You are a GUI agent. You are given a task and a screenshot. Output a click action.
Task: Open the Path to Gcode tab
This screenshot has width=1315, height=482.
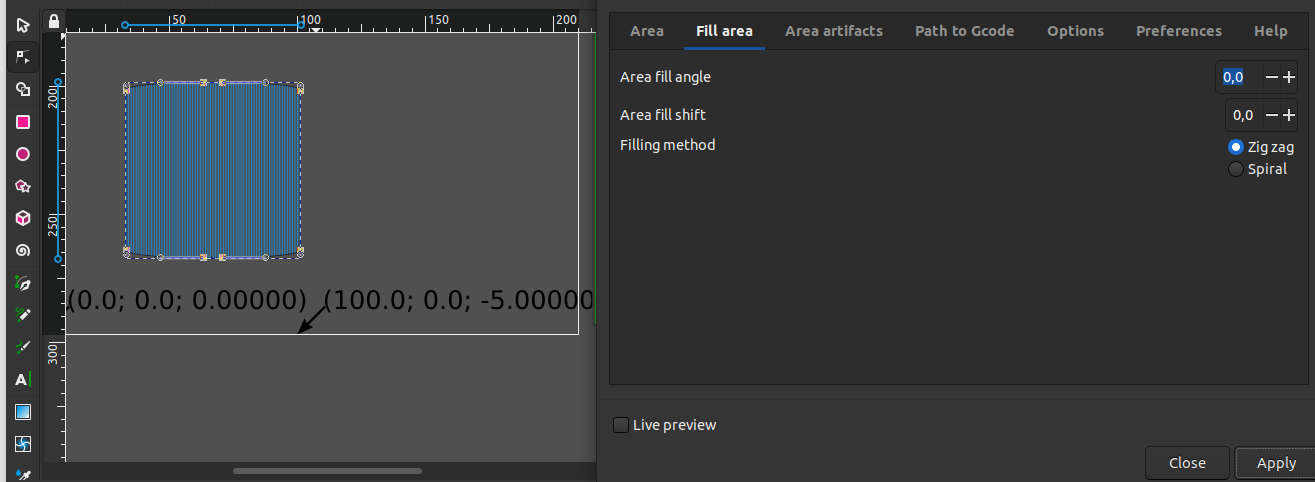965,31
